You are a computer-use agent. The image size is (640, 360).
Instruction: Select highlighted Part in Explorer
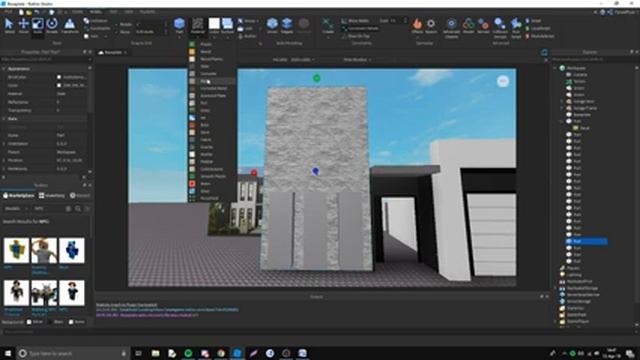pyautogui.click(x=587, y=241)
